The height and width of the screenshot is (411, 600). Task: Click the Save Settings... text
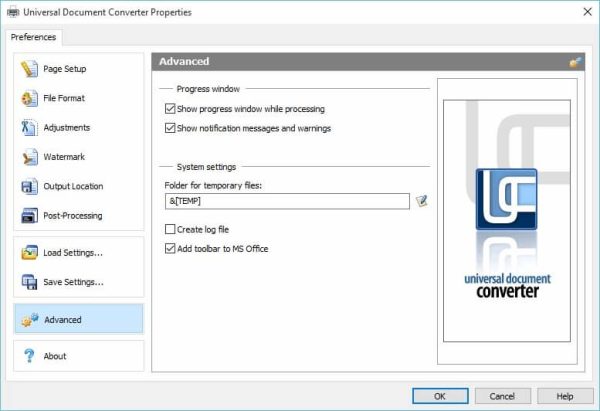73,282
